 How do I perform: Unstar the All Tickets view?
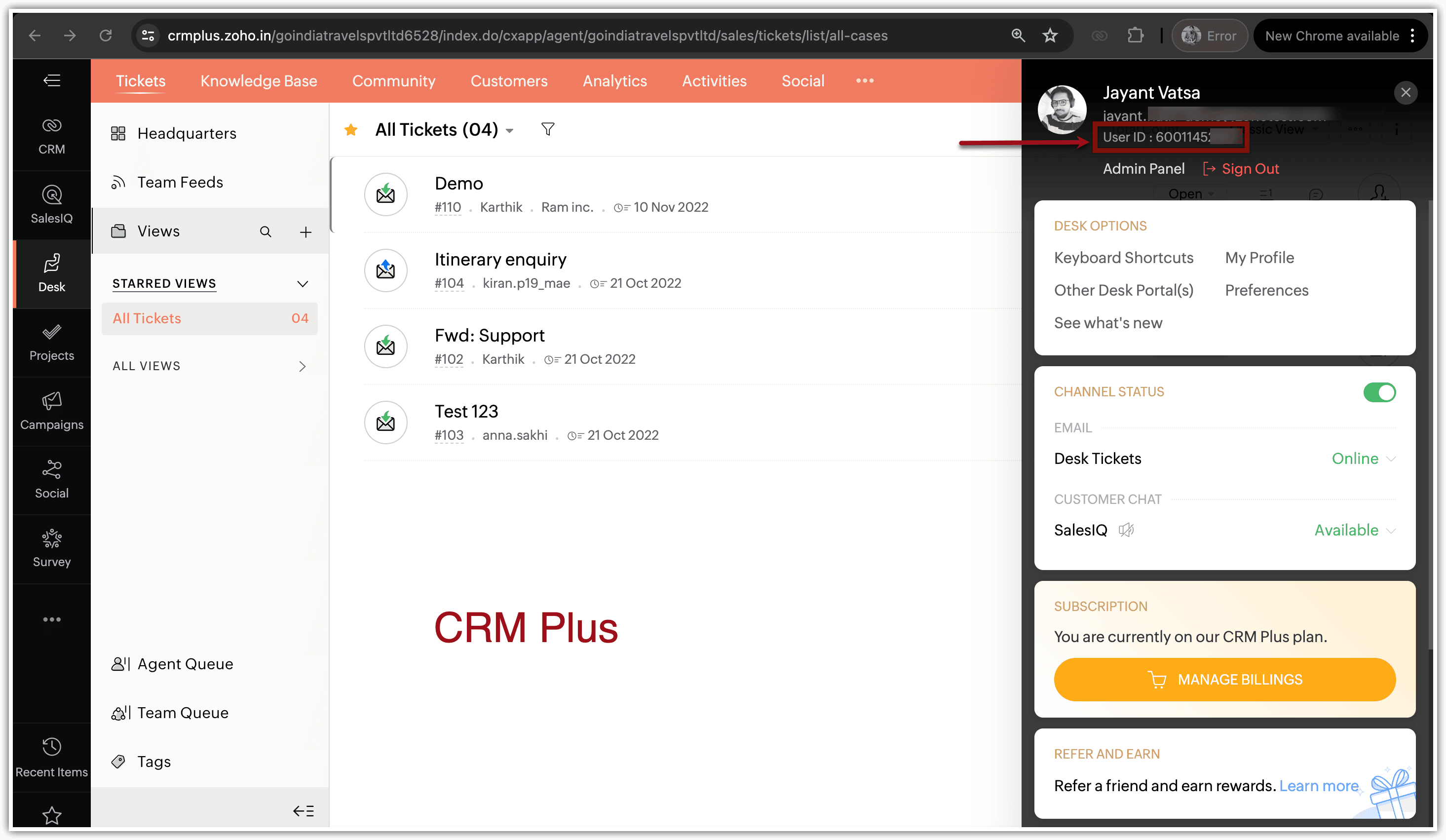[350, 130]
